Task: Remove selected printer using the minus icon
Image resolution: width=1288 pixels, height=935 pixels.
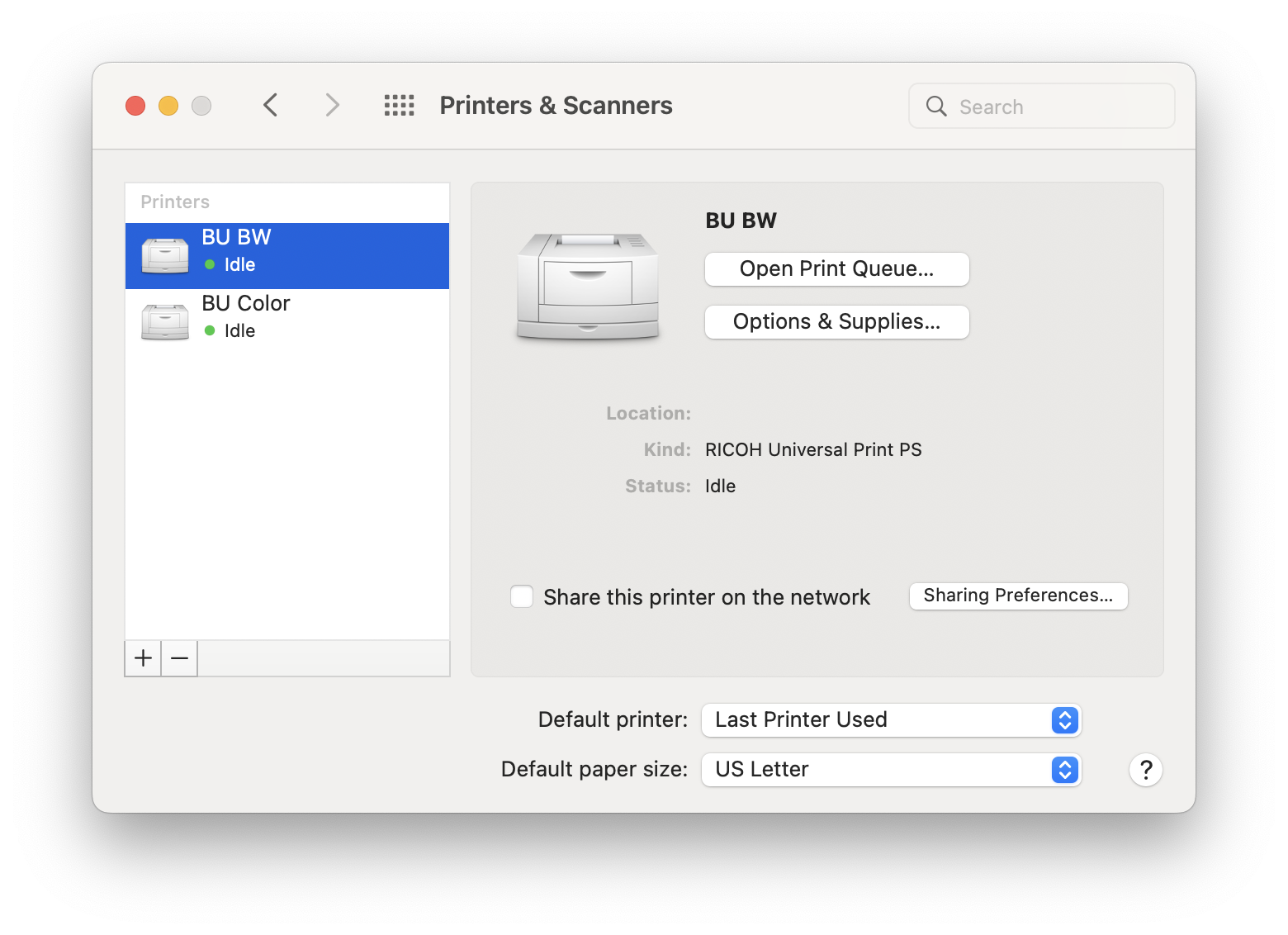Action: coord(179,658)
